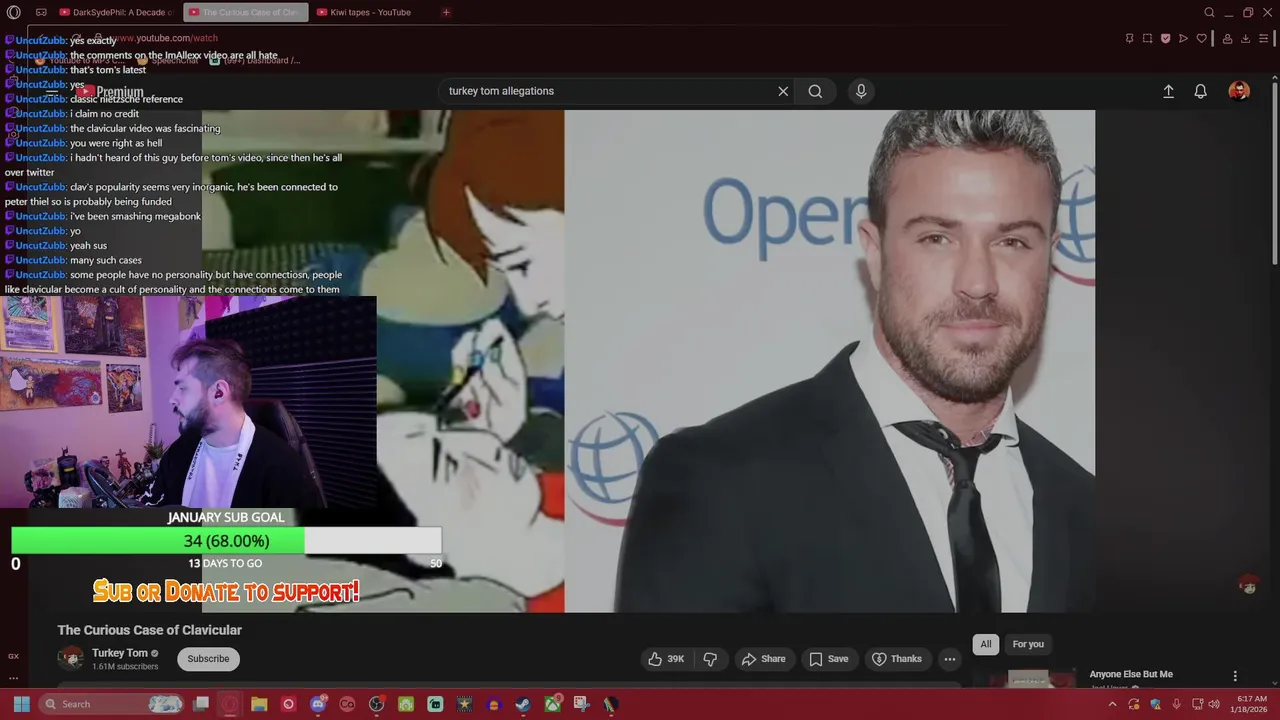The height and width of the screenshot is (720, 1280).
Task: Click the YouTube Premium logo
Action: click(x=111, y=91)
